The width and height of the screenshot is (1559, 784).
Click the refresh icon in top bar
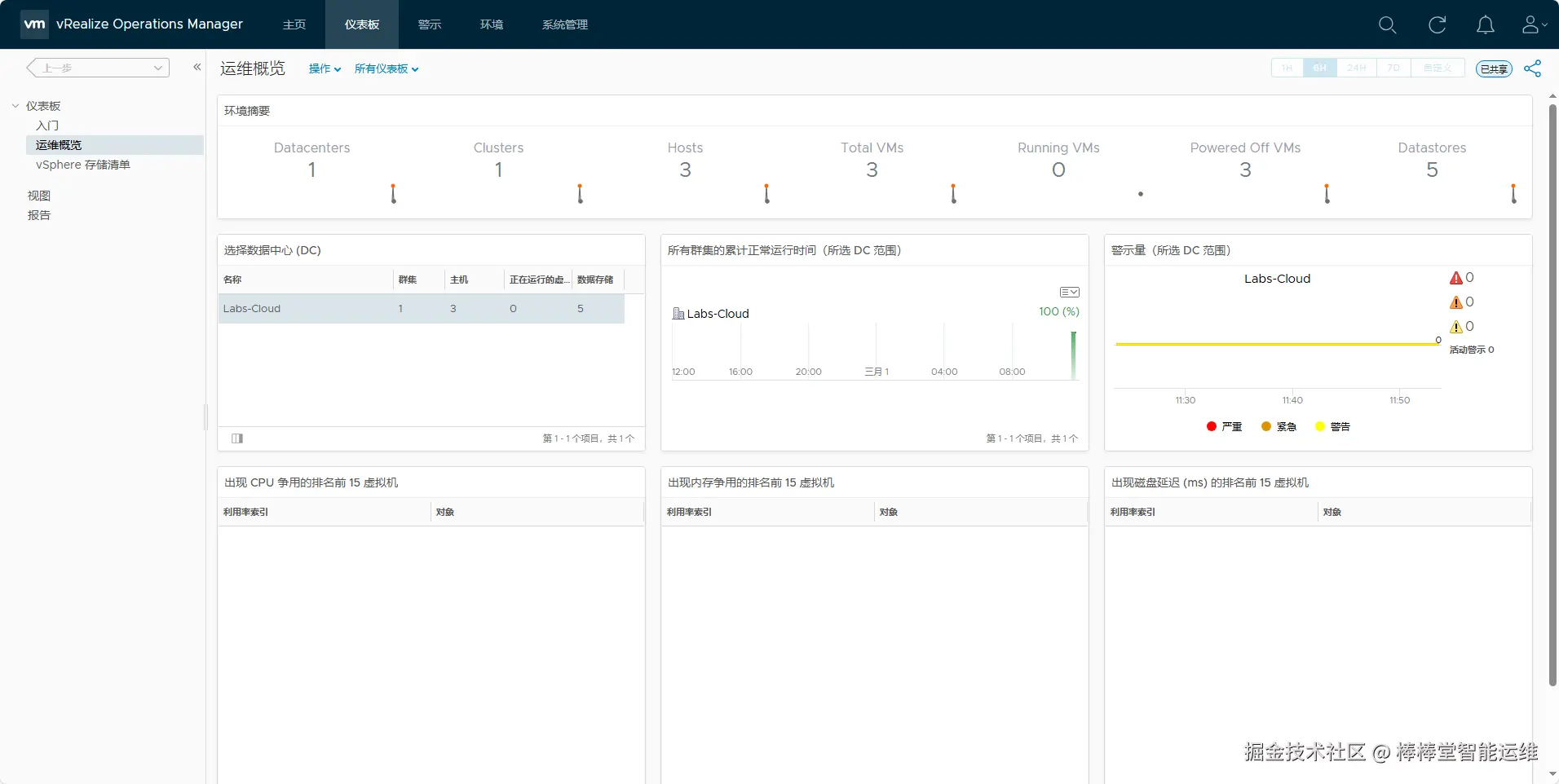pyautogui.click(x=1437, y=25)
